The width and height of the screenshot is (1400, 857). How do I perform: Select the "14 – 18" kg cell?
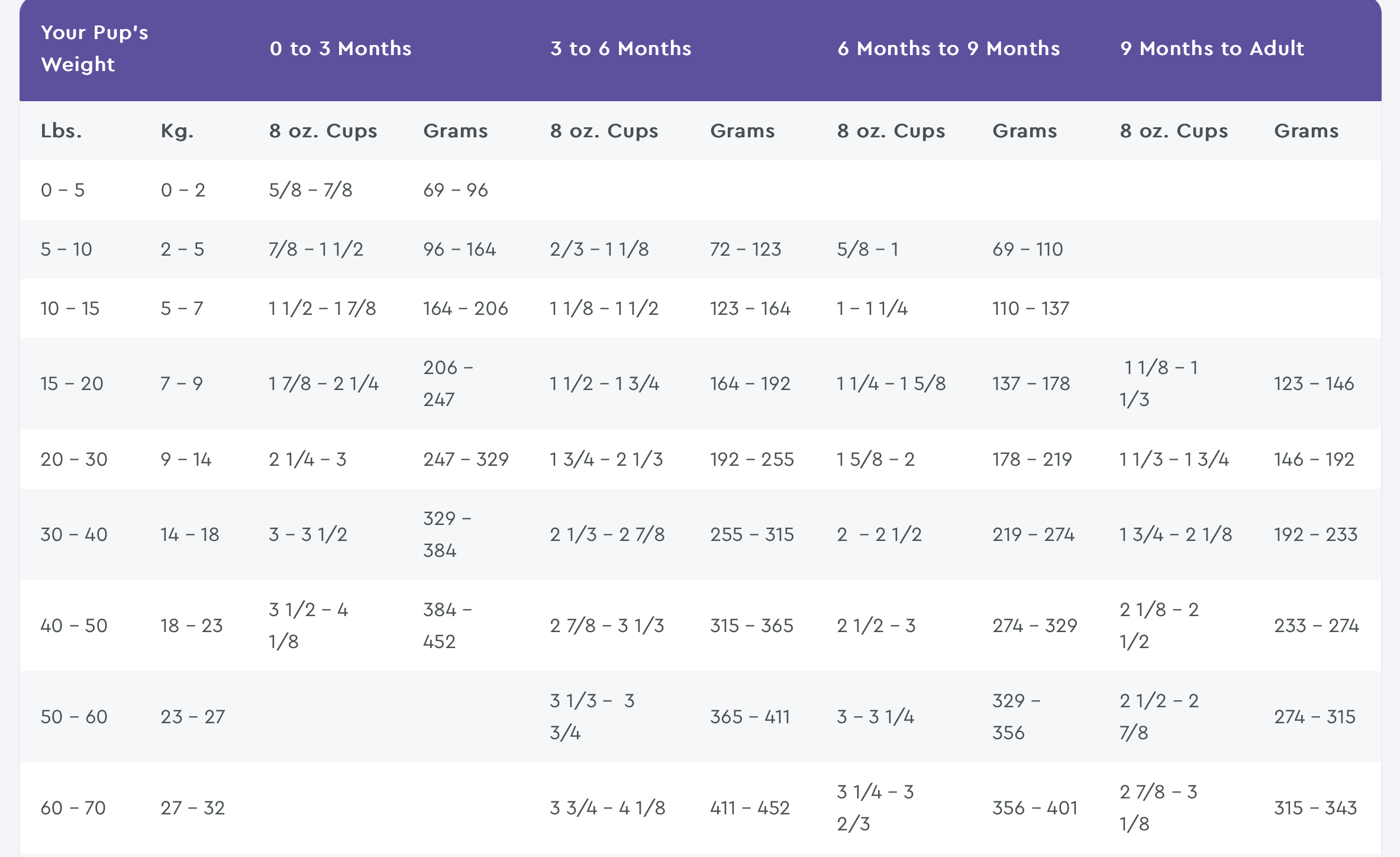pos(190,534)
